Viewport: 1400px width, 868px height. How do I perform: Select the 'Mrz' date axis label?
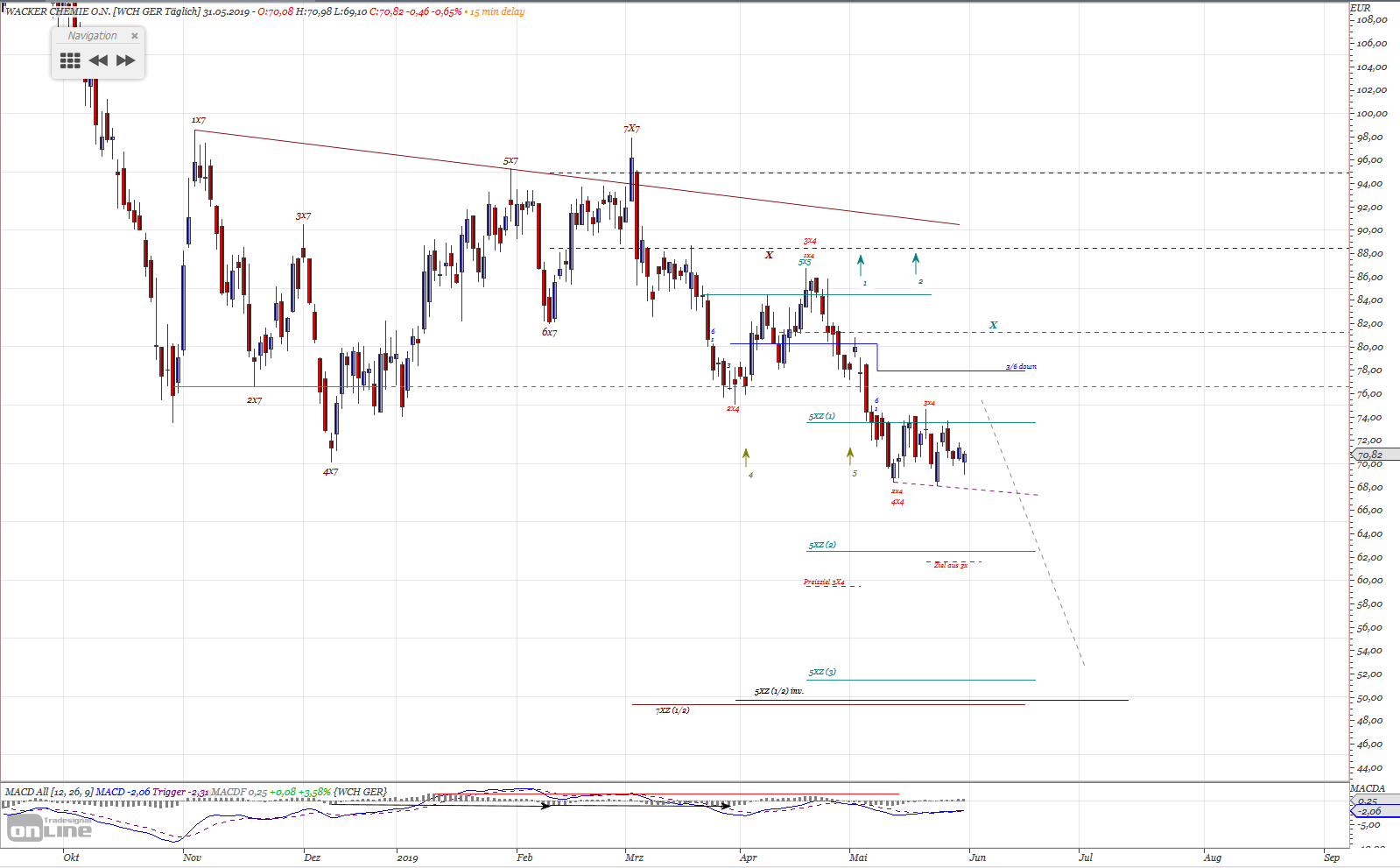click(634, 857)
